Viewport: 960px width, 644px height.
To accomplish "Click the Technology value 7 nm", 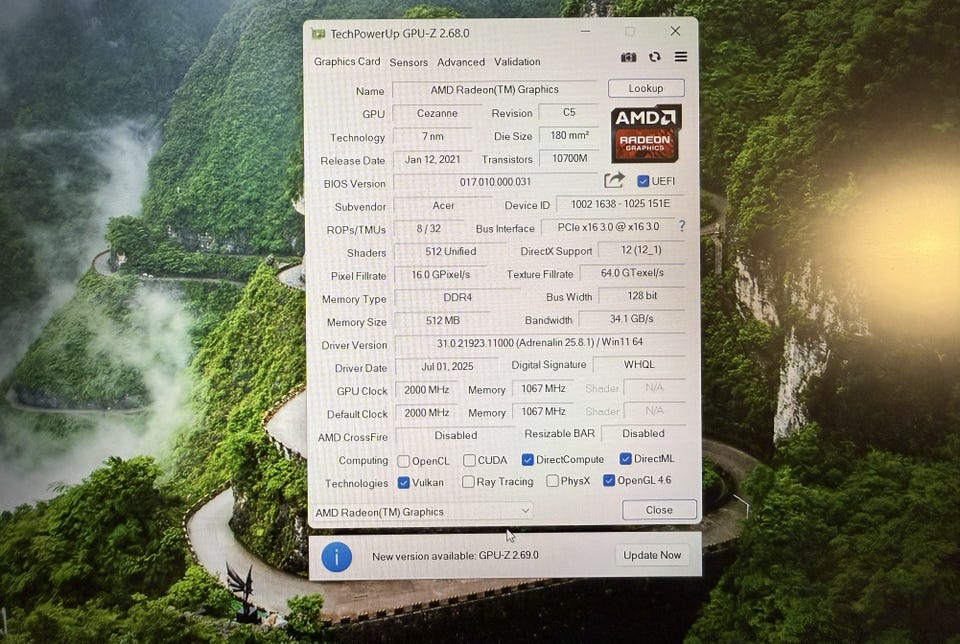I will 432,136.
